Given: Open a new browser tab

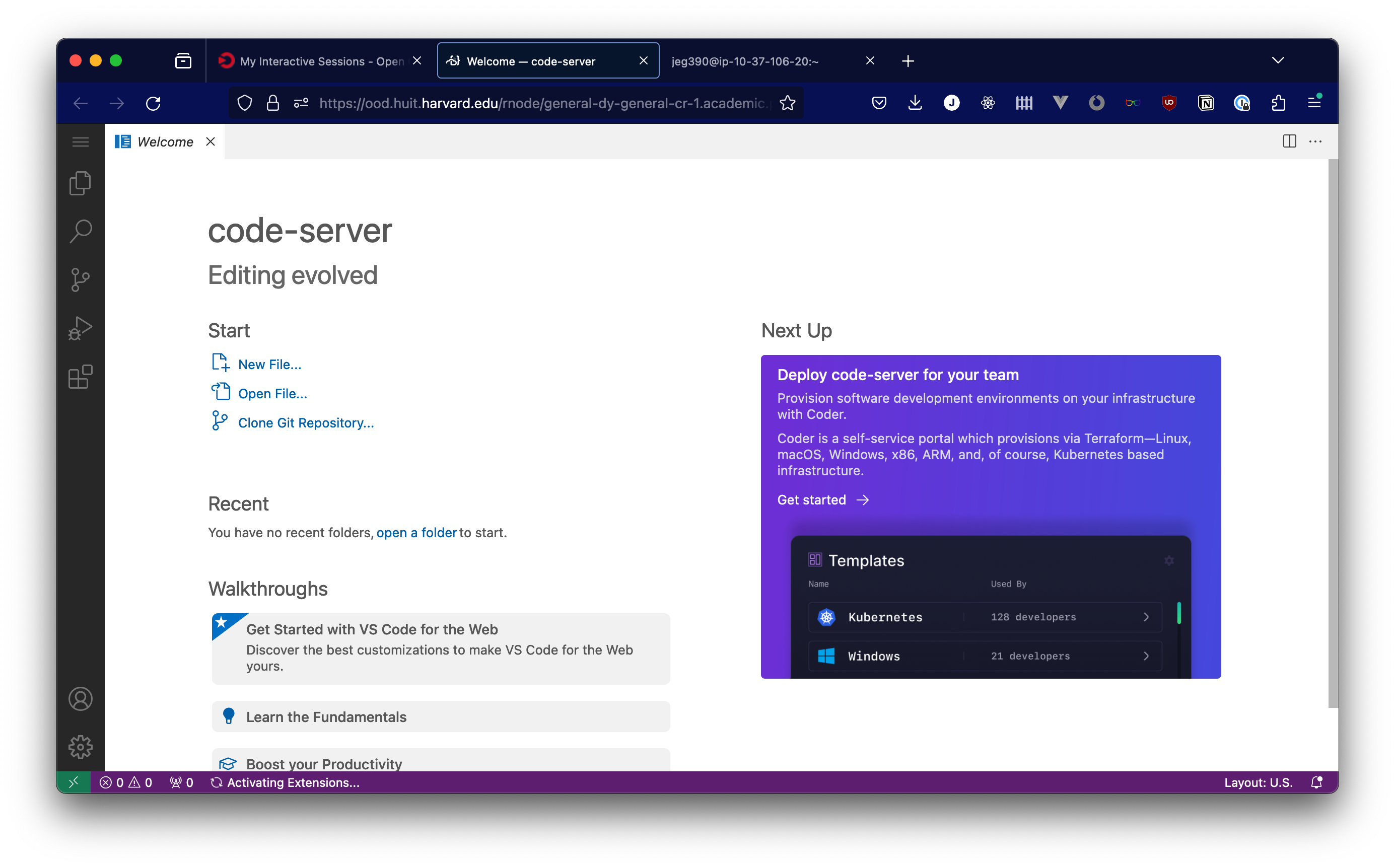Looking at the screenshot, I should click(908, 61).
